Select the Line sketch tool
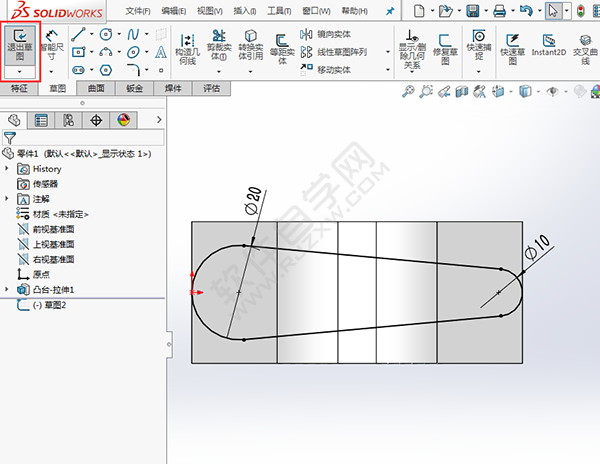 78,34
